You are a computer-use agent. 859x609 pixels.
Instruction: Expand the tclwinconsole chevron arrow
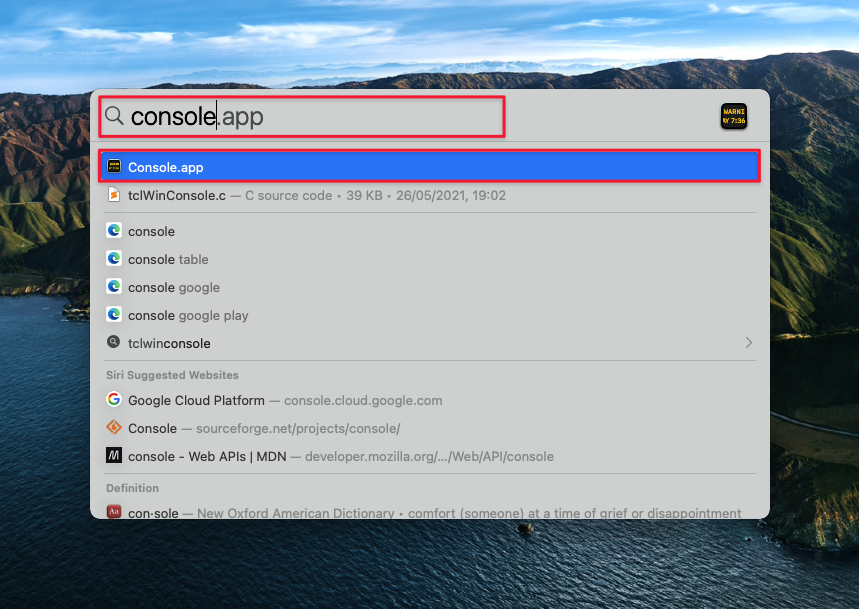[748, 343]
